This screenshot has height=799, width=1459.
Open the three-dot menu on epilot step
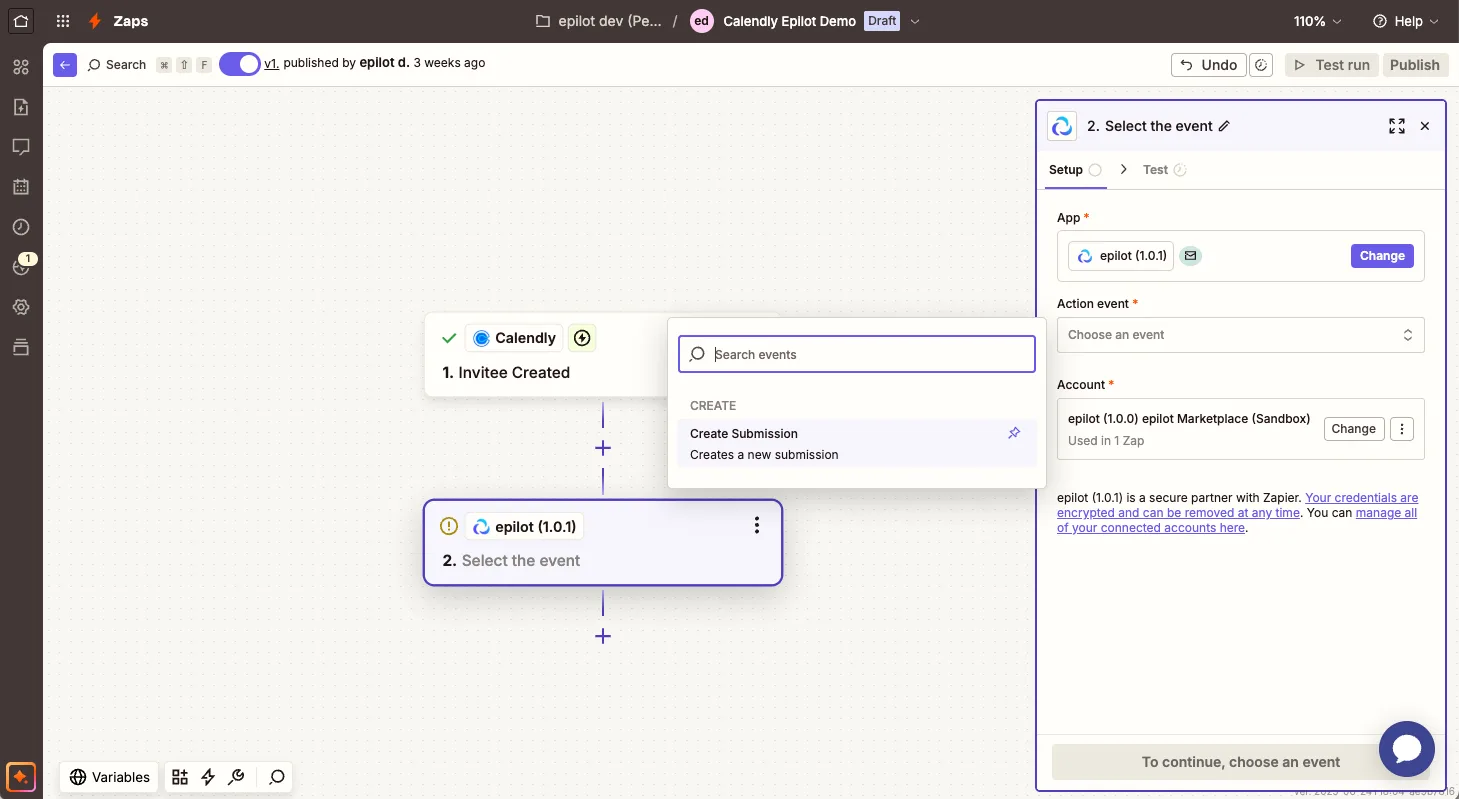click(757, 526)
